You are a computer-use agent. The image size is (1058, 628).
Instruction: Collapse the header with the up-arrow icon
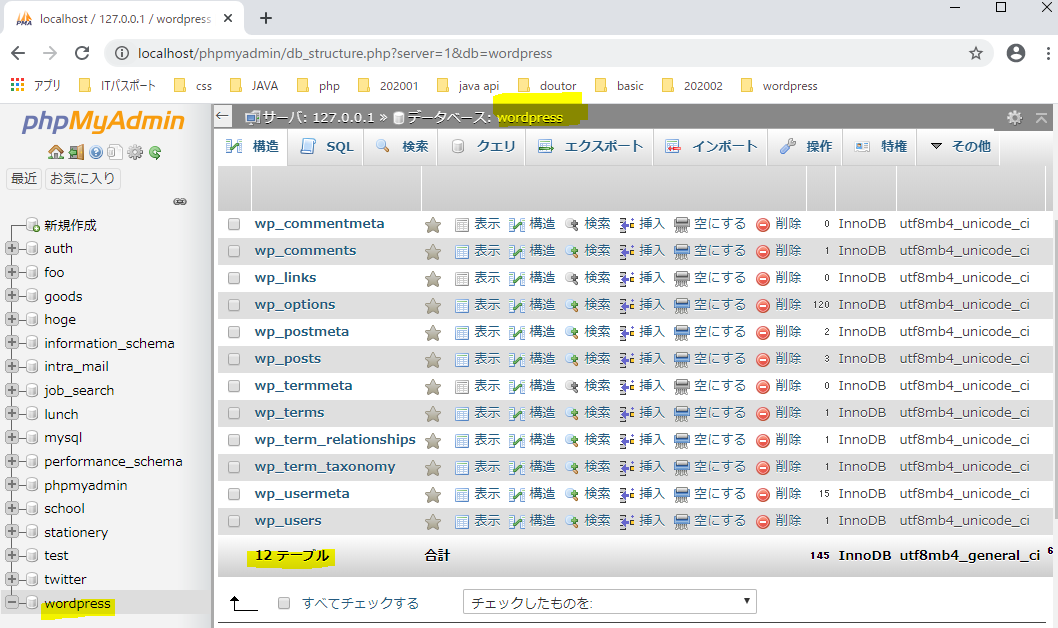[x=1041, y=117]
